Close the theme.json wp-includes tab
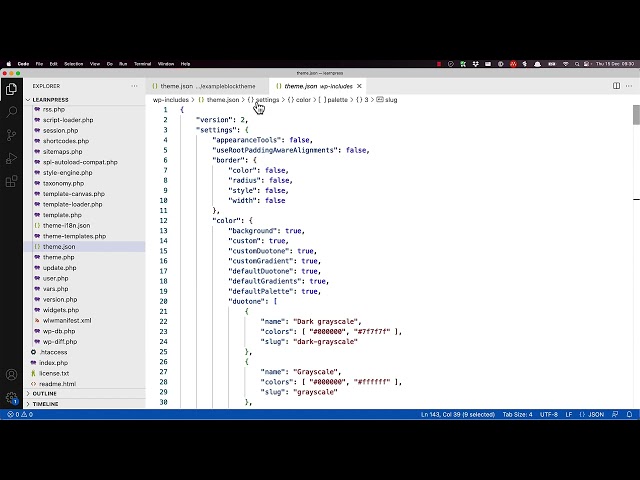The width and height of the screenshot is (640, 480). pyautogui.click(x=359, y=86)
